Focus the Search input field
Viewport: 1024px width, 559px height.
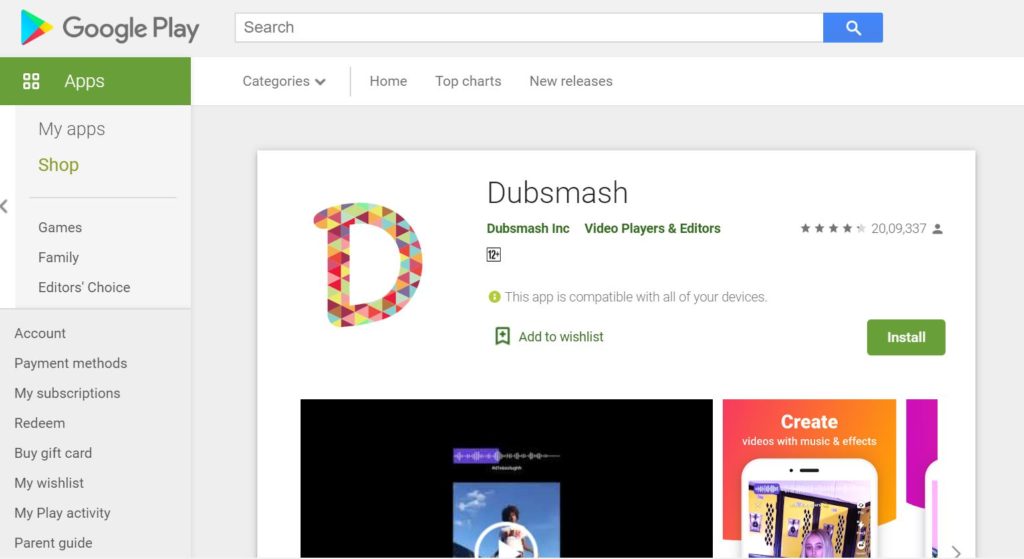(529, 27)
